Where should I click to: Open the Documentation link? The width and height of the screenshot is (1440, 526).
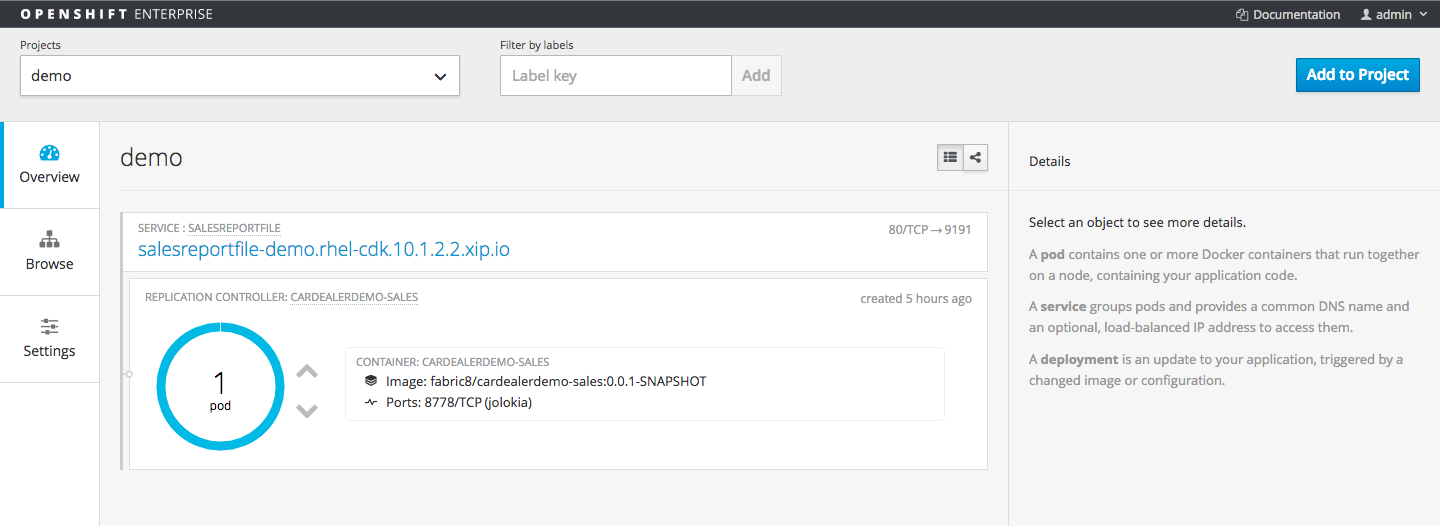(x=1288, y=14)
